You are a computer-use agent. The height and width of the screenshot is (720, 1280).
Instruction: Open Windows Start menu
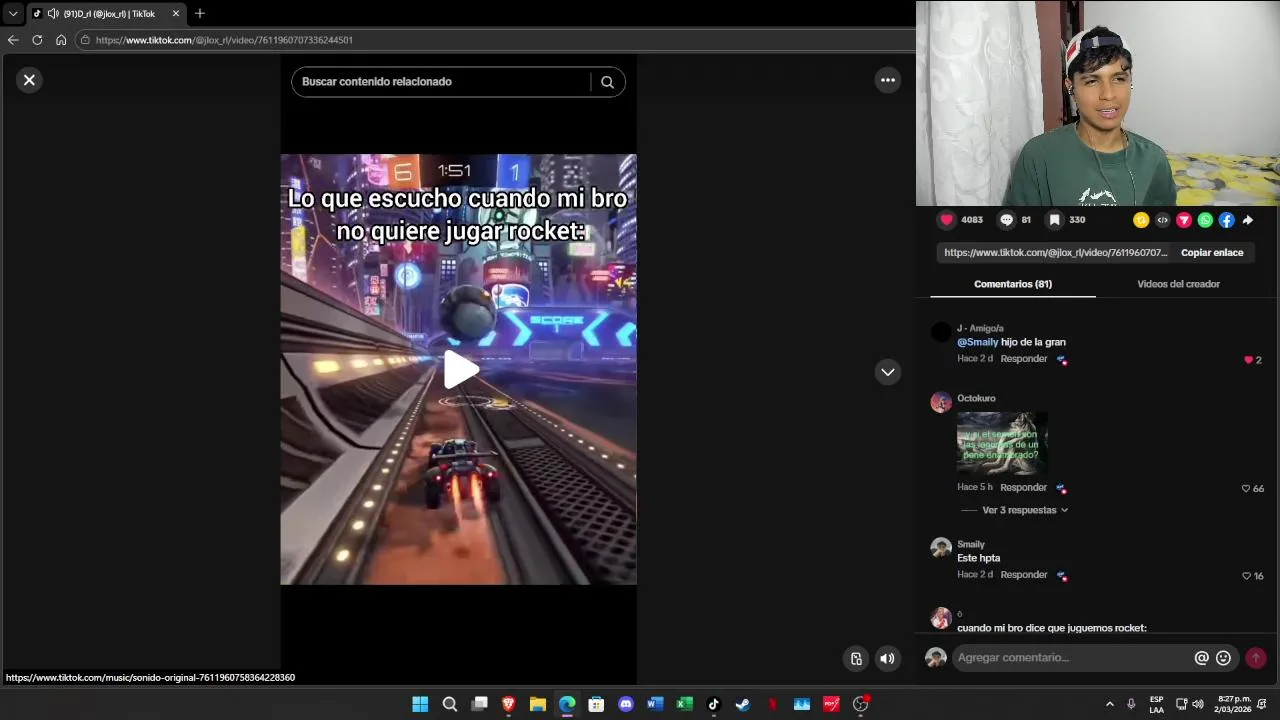(x=420, y=704)
